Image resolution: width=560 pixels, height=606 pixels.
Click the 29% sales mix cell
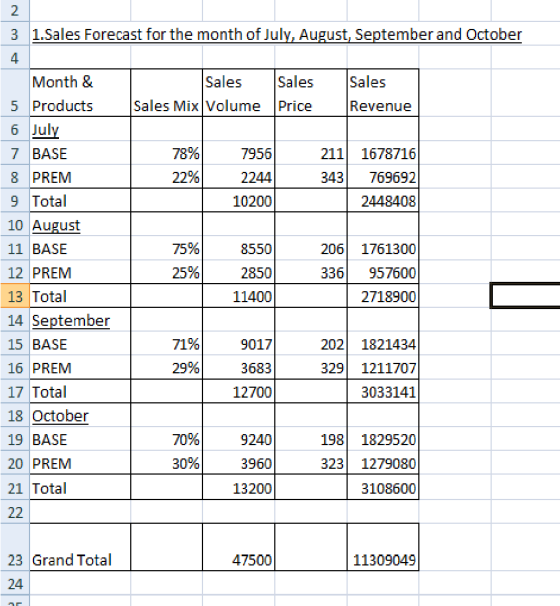[x=167, y=368]
